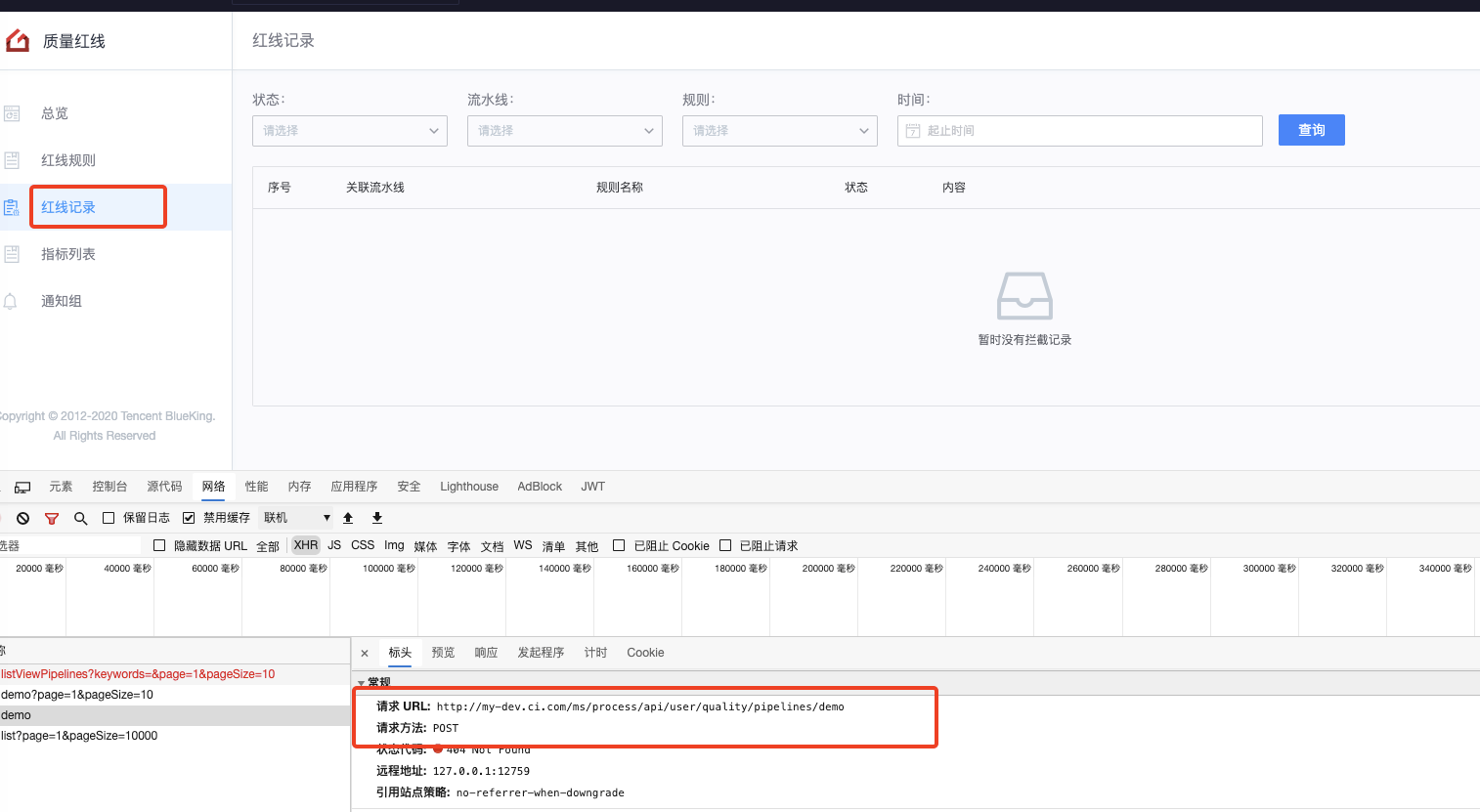Click the calendar icon in time field
This screenshot has width=1480, height=812.
coord(913,131)
